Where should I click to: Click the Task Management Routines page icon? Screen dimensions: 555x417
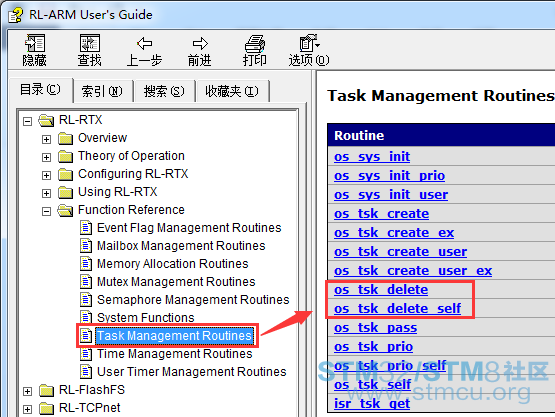click(x=86, y=336)
